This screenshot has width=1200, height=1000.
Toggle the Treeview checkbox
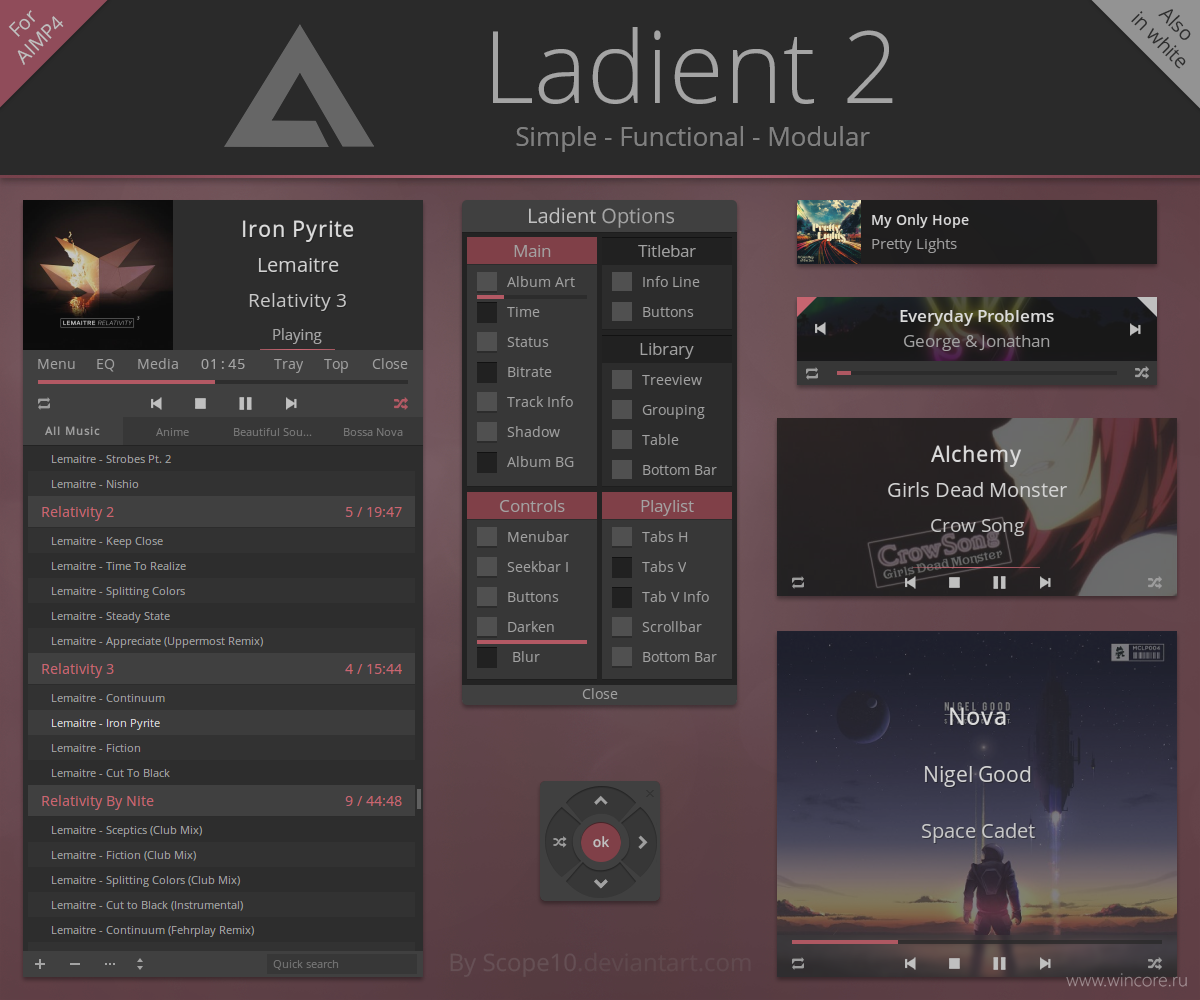coord(622,380)
